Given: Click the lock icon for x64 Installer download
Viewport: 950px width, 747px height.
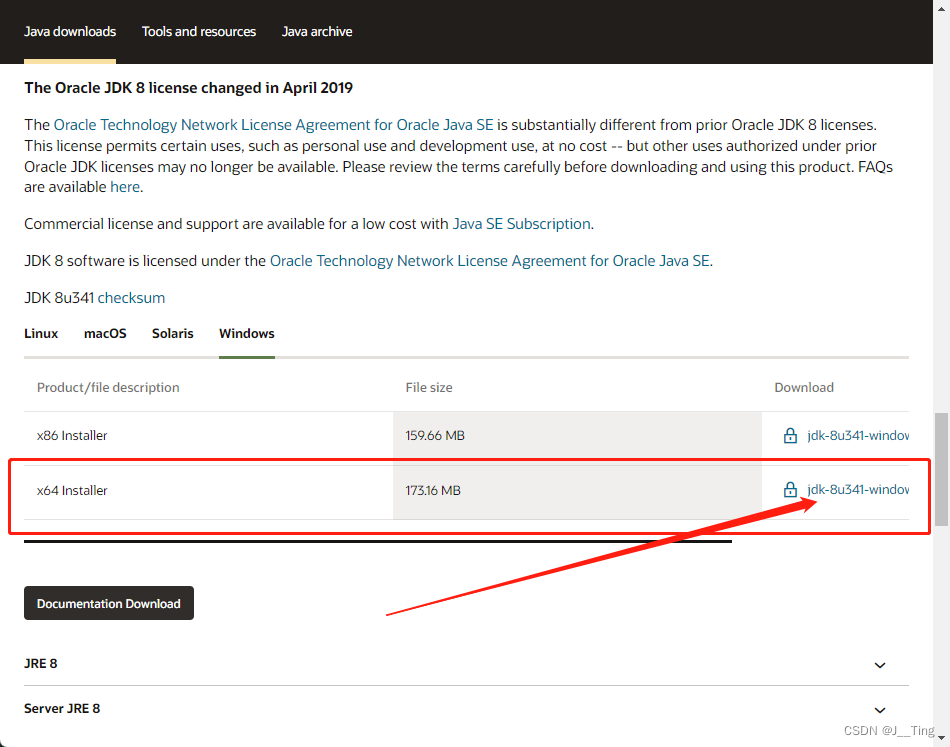Looking at the screenshot, I should coord(790,490).
